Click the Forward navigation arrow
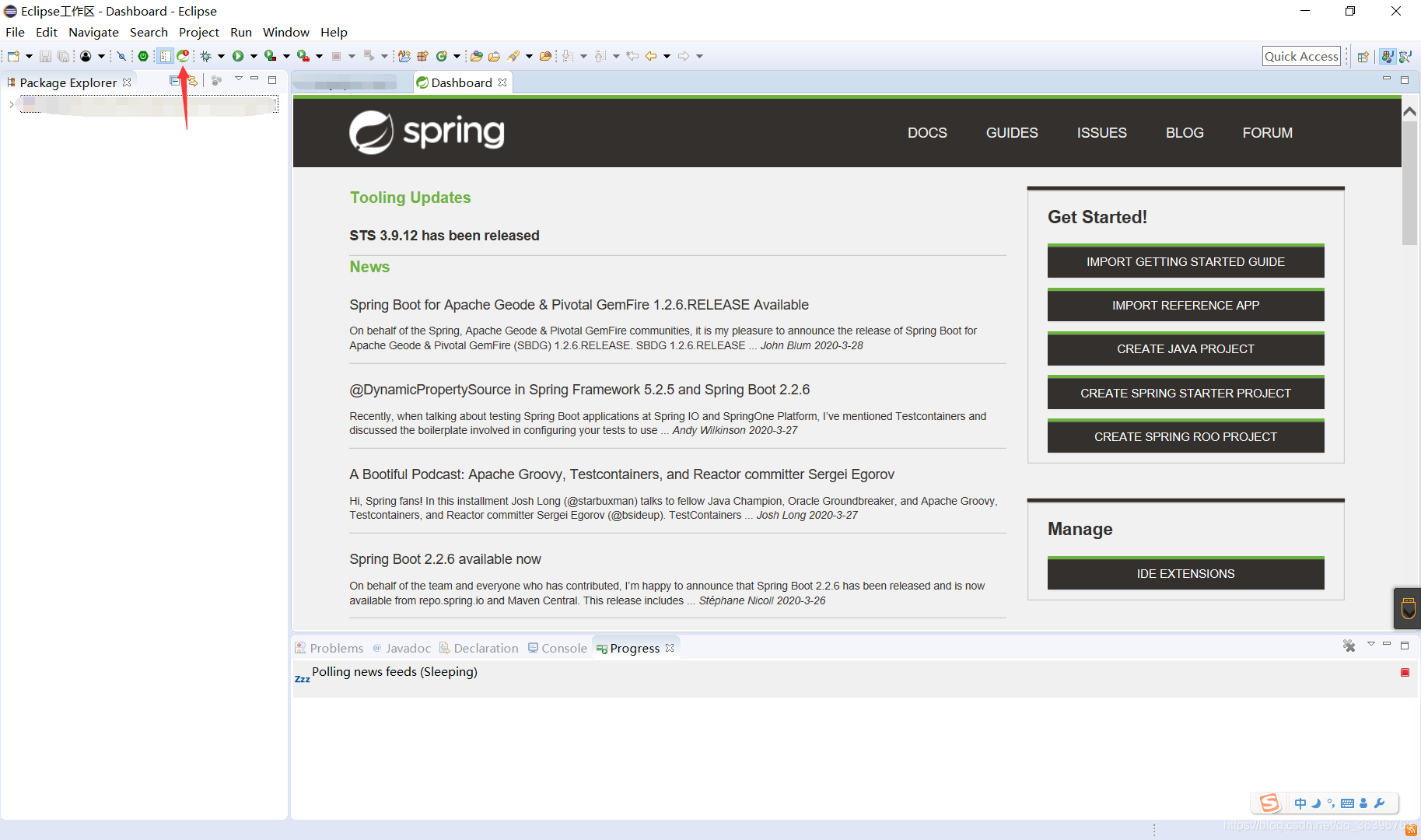Viewport: 1421px width, 840px height. (684, 56)
